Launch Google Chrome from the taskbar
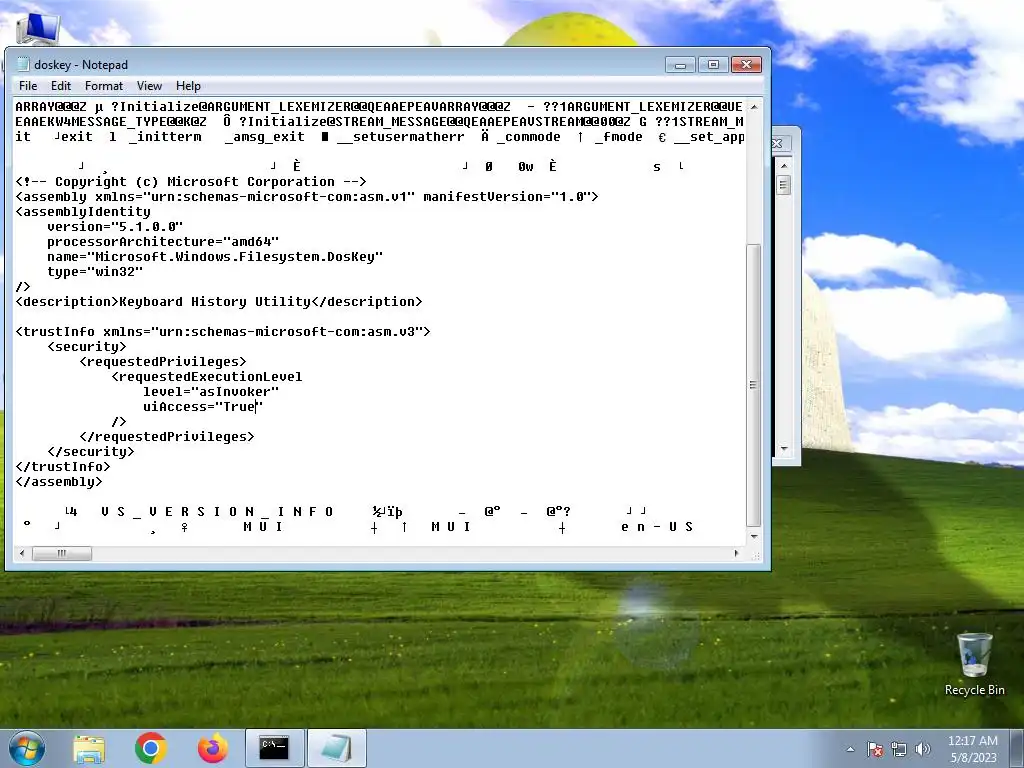This screenshot has height=768, width=1024. 151,748
